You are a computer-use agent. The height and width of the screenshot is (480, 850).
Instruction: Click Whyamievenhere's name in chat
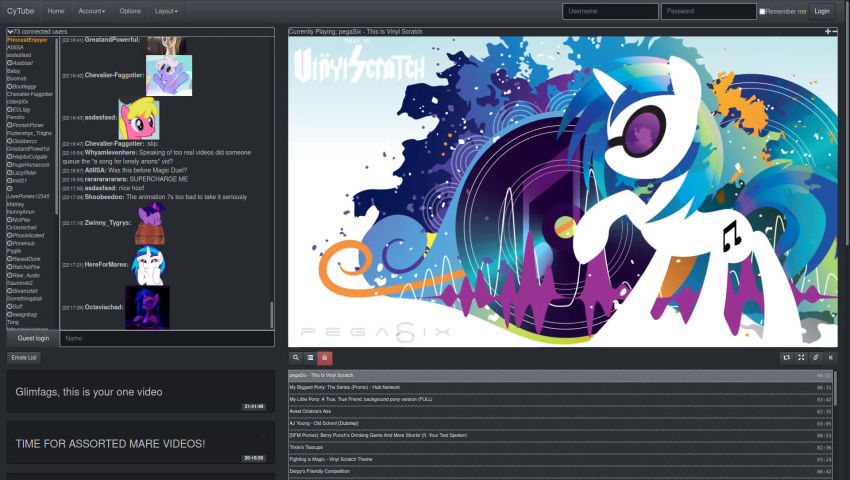pyautogui.click(x=111, y=153)
